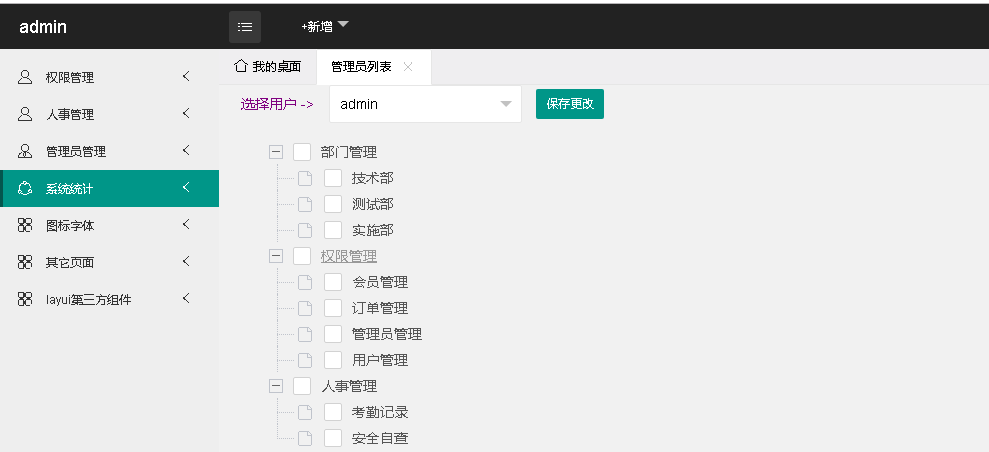Close the 管理员列表 tab
Image resolution: width=989 pixels, height=452 pixels.
click(x=408, y=67)
